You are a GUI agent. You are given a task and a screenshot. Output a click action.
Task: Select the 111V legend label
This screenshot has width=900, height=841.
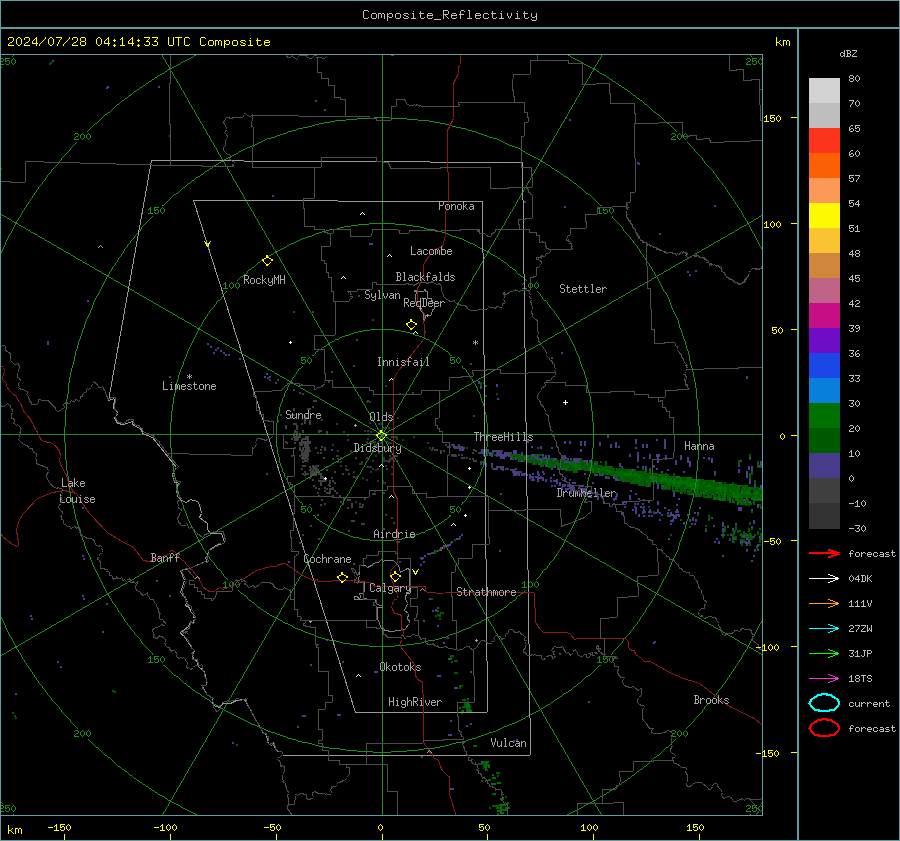click(x=860, y=603)
